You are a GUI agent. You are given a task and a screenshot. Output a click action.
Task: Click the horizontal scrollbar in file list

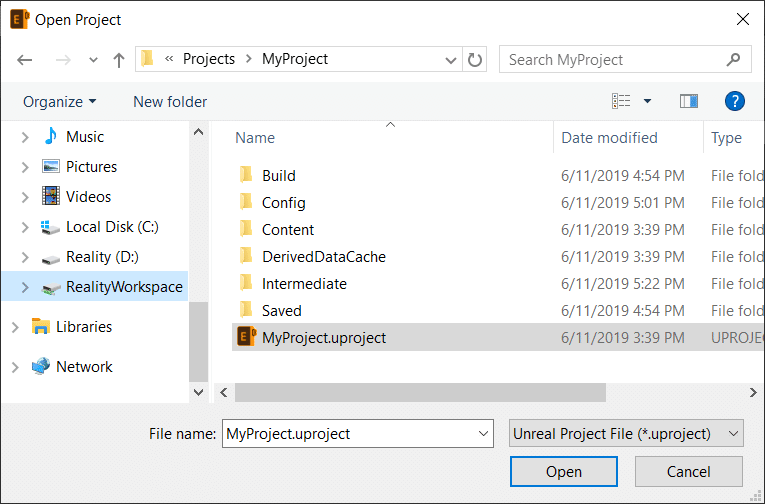click(x=420, y=392)
